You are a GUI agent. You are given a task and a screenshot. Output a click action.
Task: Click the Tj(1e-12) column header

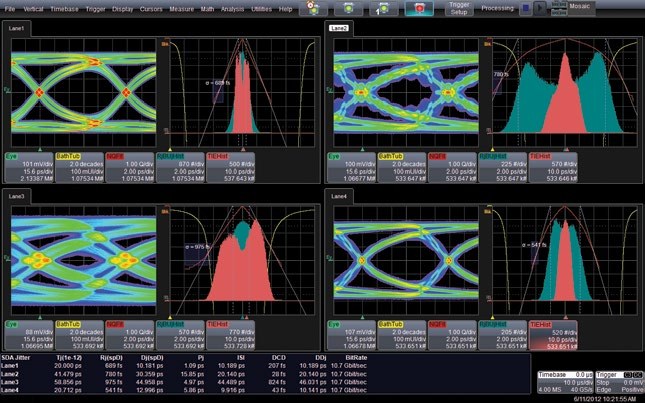(x=69, y=358)
